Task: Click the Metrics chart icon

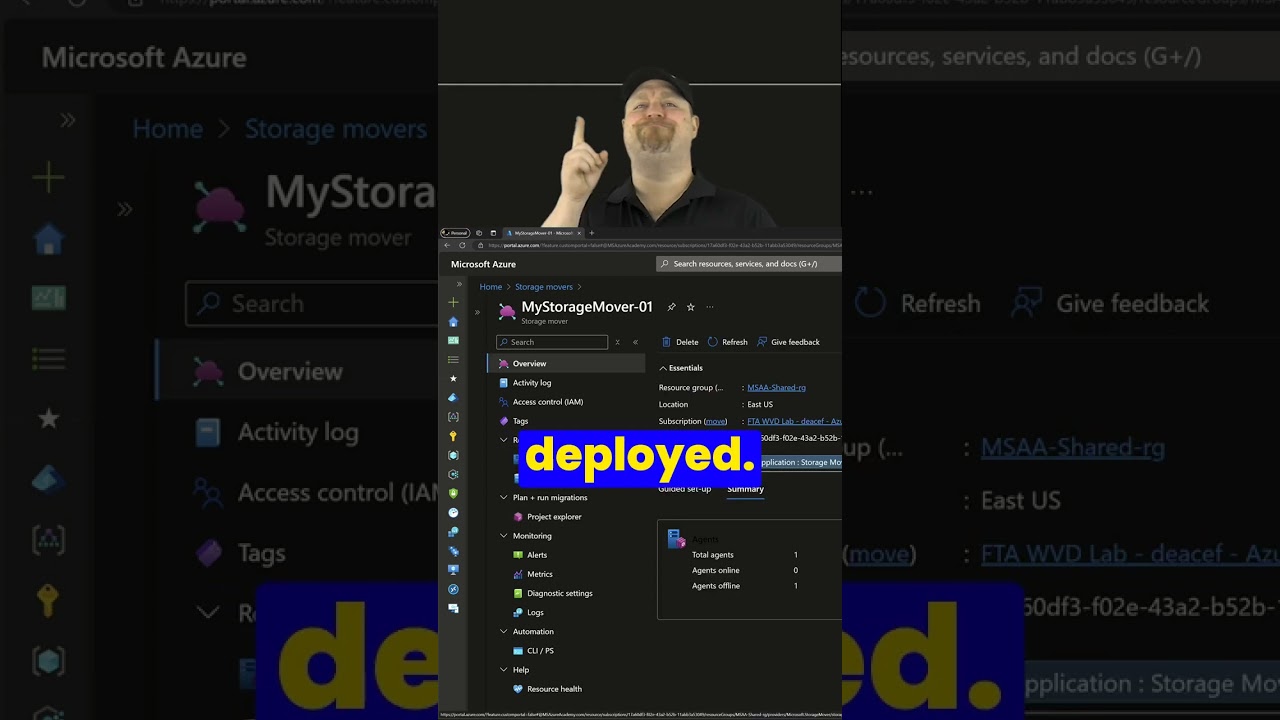Action: coord(518,574)
